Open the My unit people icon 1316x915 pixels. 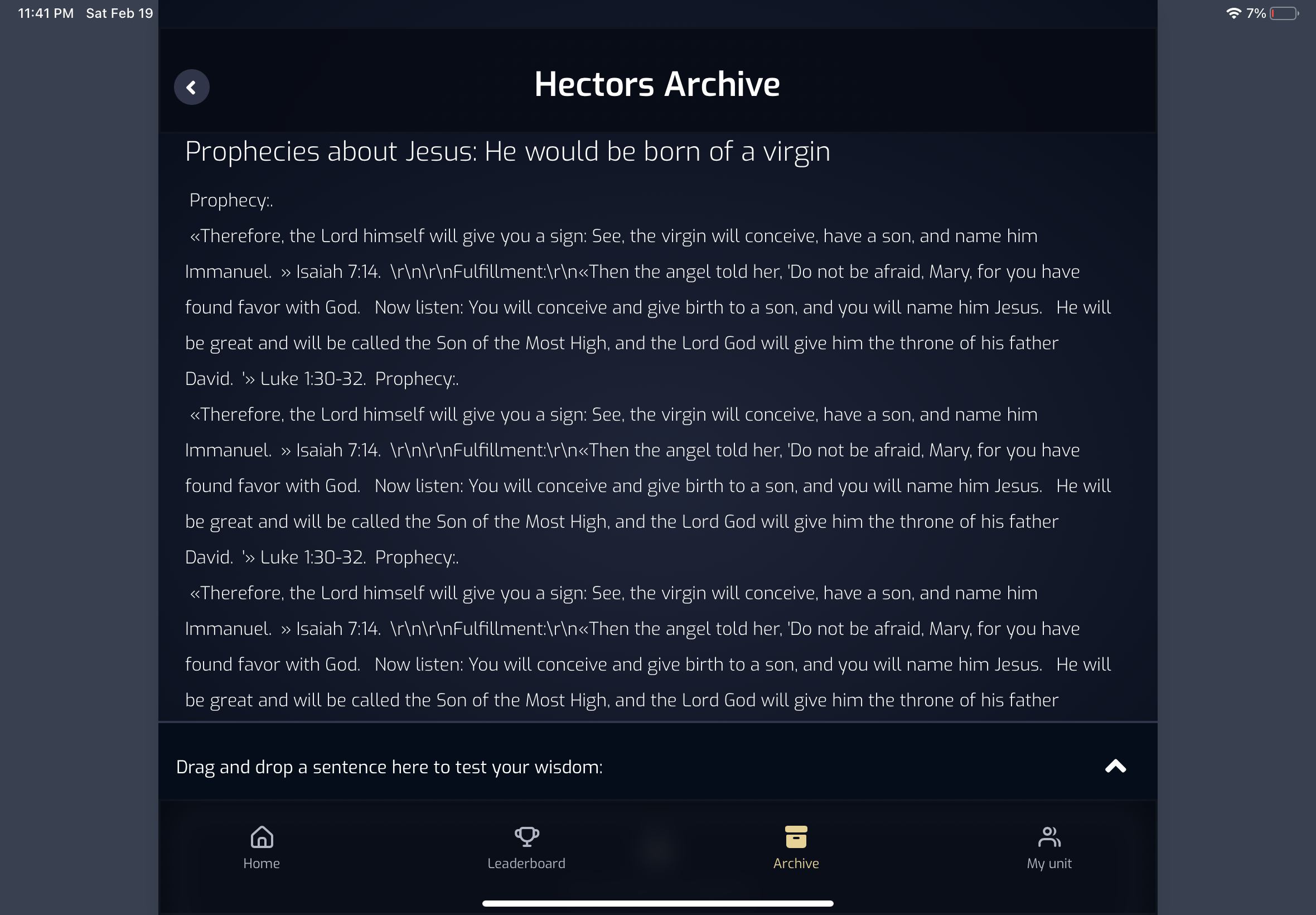pyautogui.click(x=1049, y=836)
